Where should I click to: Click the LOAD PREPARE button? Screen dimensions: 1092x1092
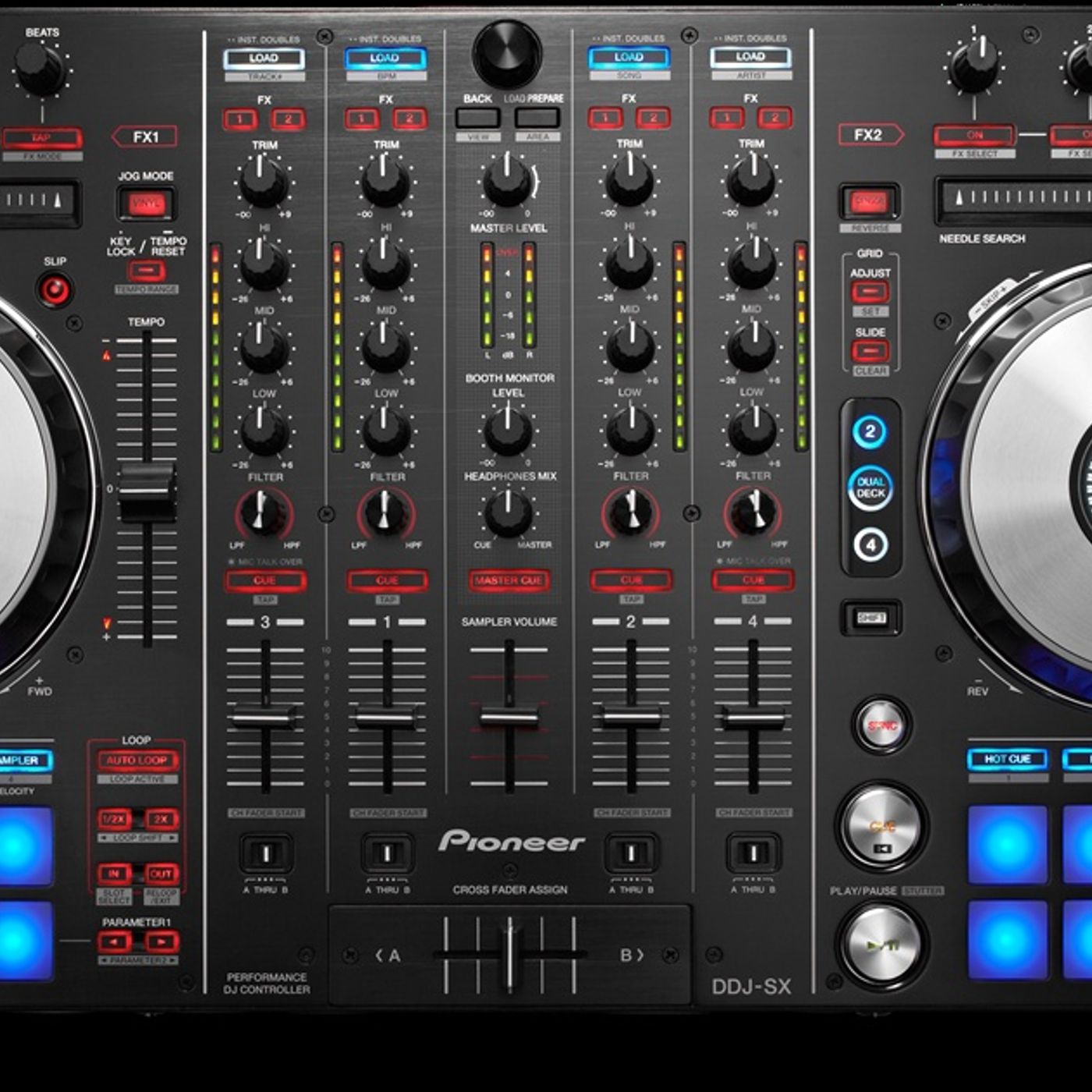[537, 118]
